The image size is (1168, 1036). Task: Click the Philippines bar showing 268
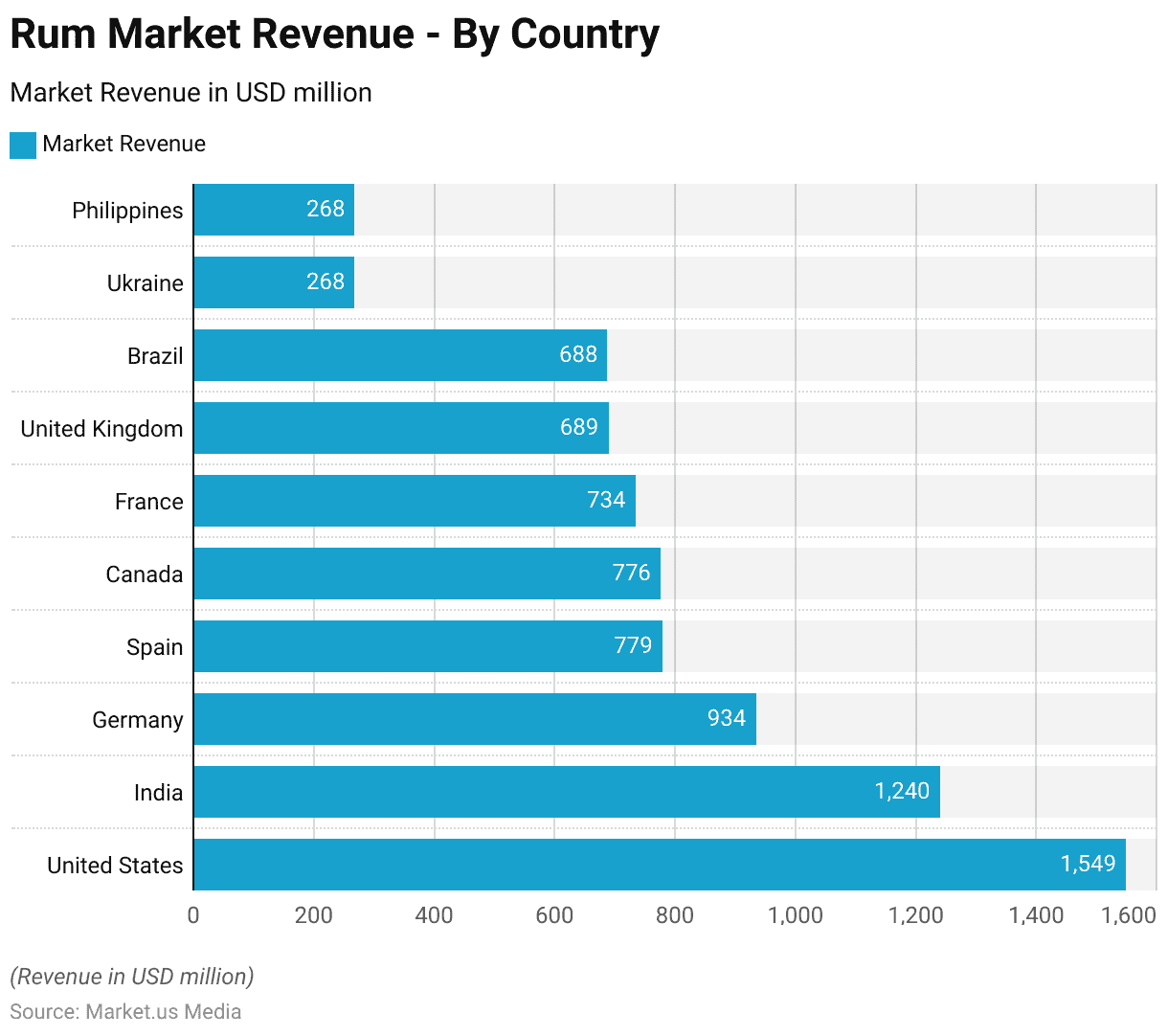click(274, 210)
